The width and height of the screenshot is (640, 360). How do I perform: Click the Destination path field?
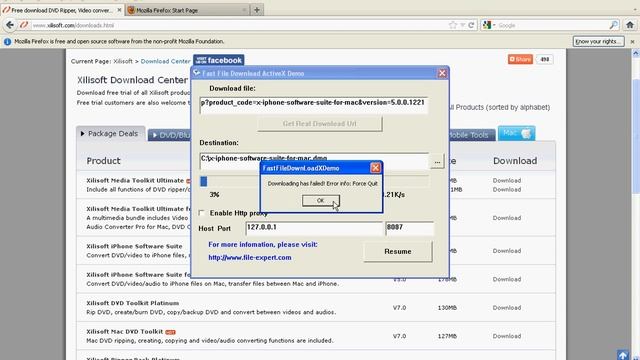(x=313, y=160)
